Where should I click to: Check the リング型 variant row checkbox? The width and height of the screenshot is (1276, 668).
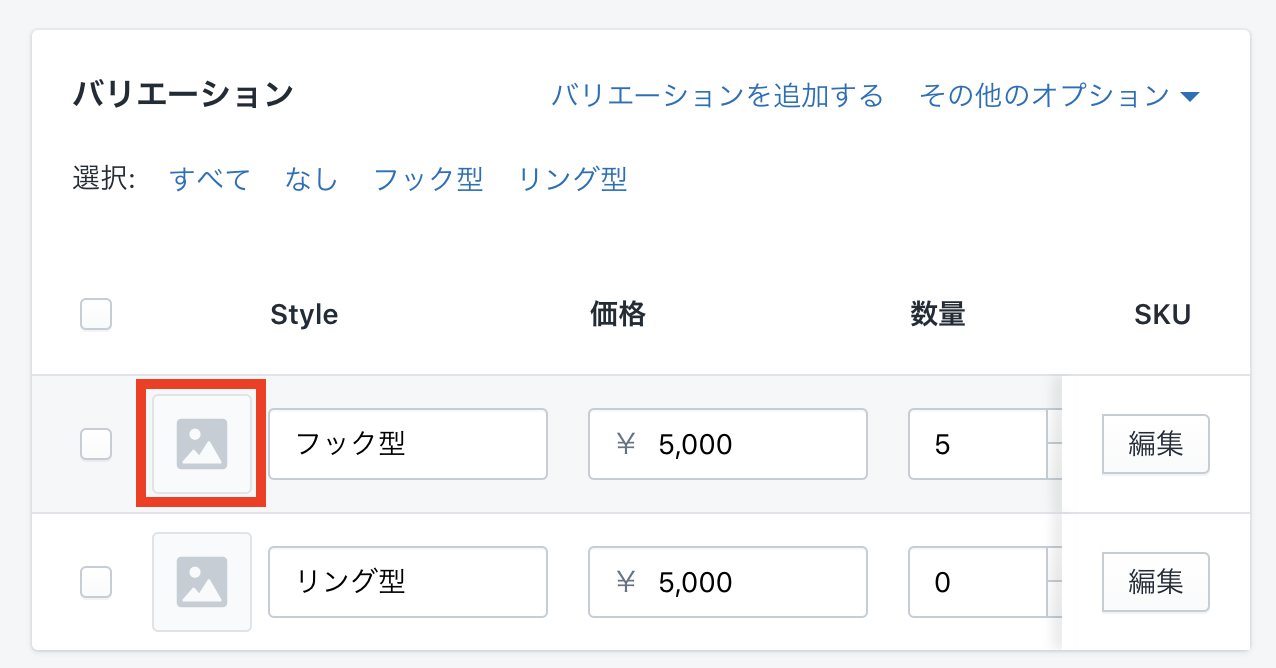point(96,582)
